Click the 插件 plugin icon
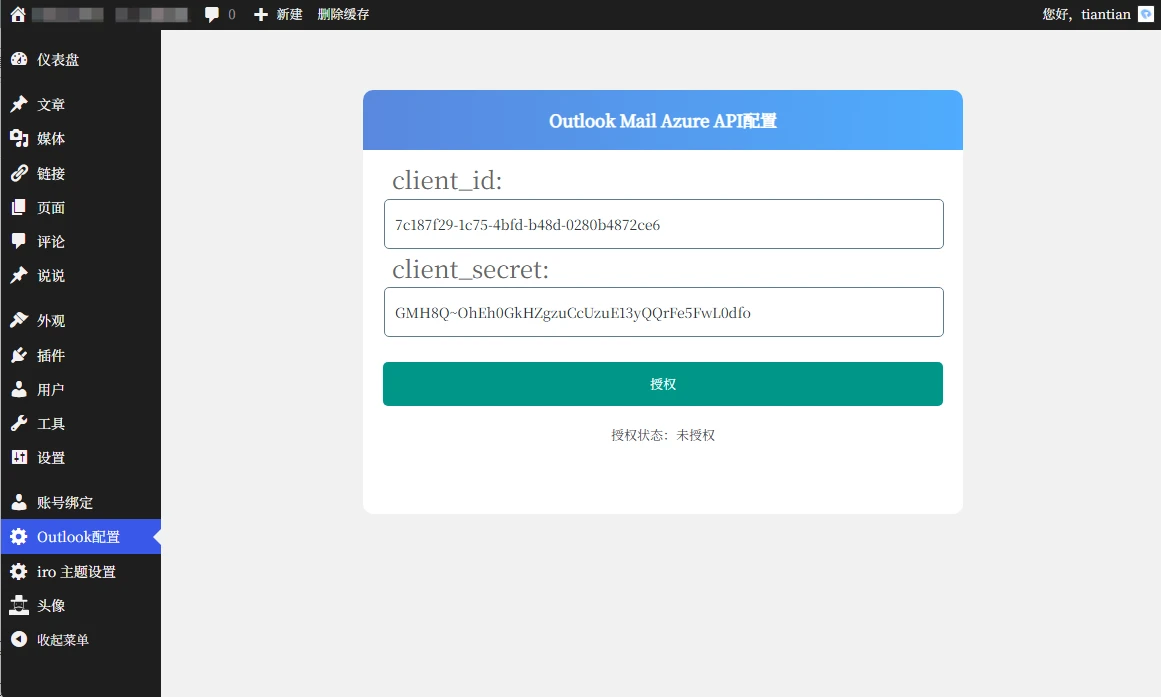Viewport: 1161px width, 697px height. click(x=19, y=356)
